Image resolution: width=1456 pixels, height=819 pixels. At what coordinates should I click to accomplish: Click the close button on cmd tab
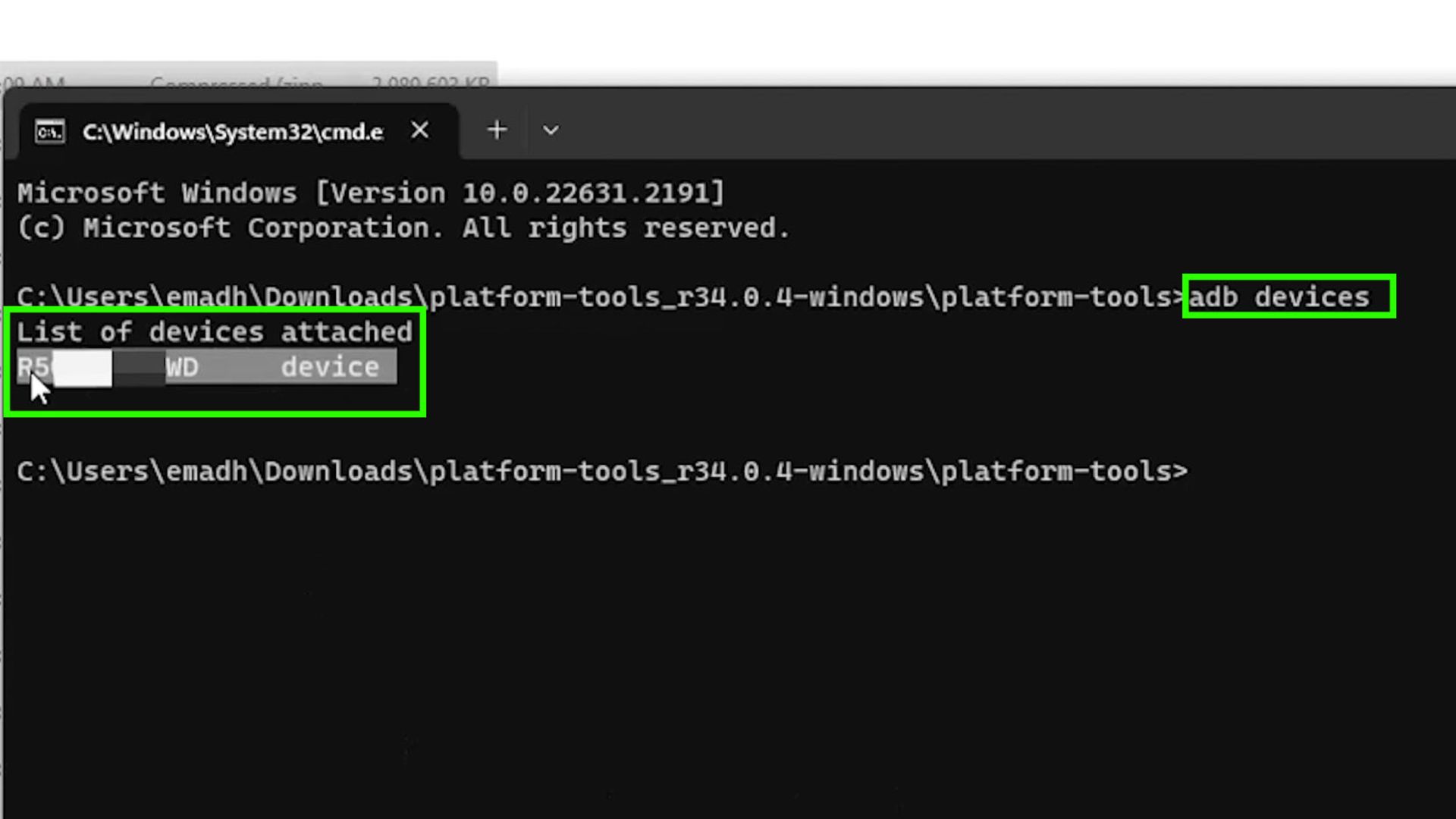pos(419,130)
